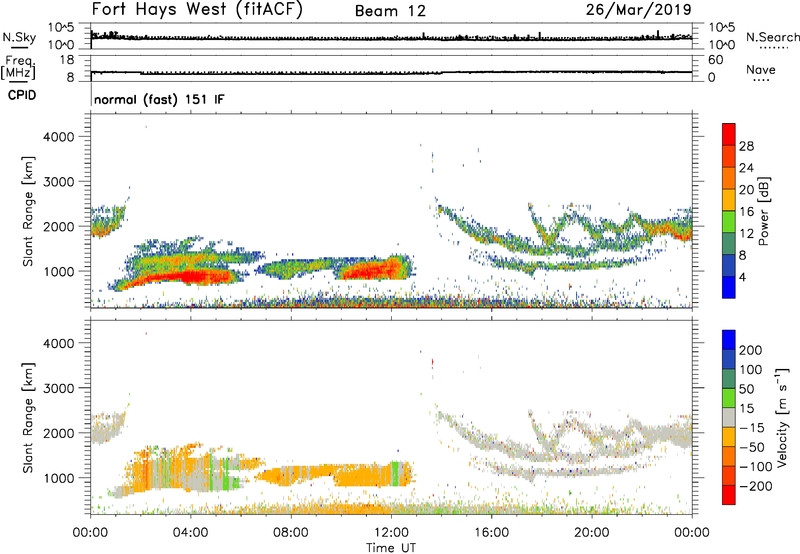The height and width of the screenshot is (554, 800).
Task: Click the "-15" tick on Velocity colorbar
Action: click(x=752, y=428)
